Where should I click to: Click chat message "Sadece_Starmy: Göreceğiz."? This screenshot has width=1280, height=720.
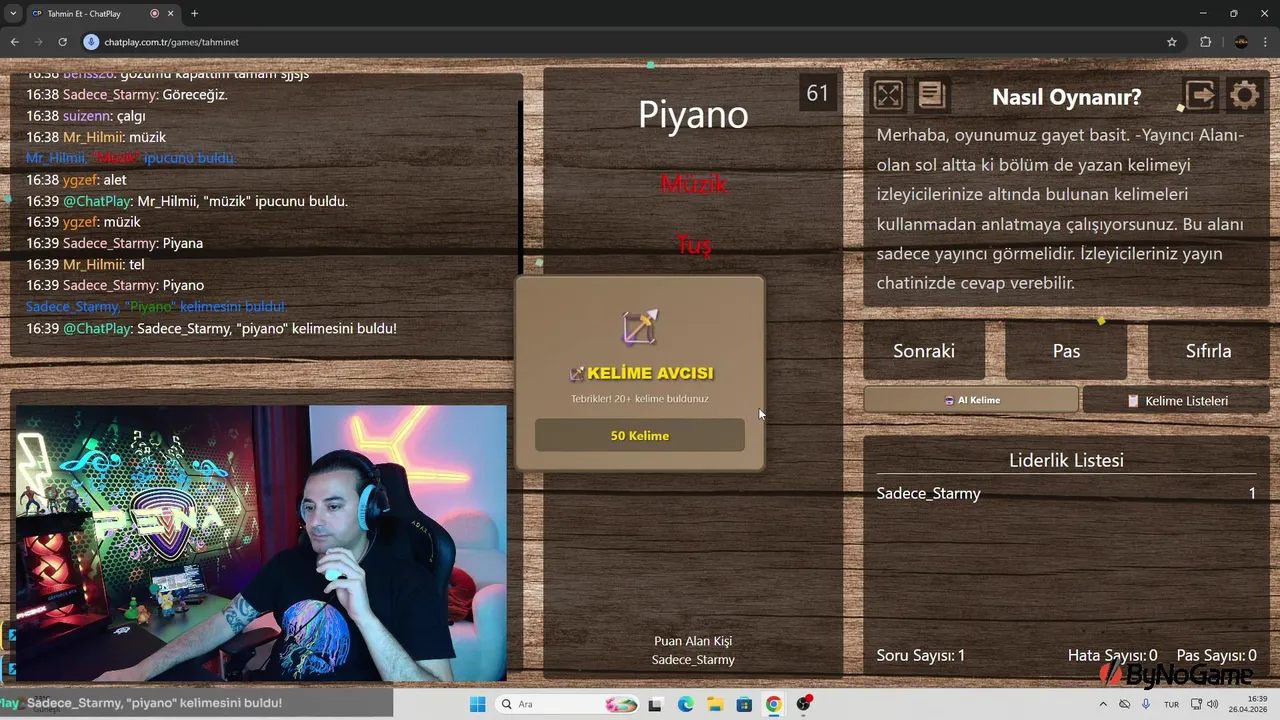tap(126, 95)
